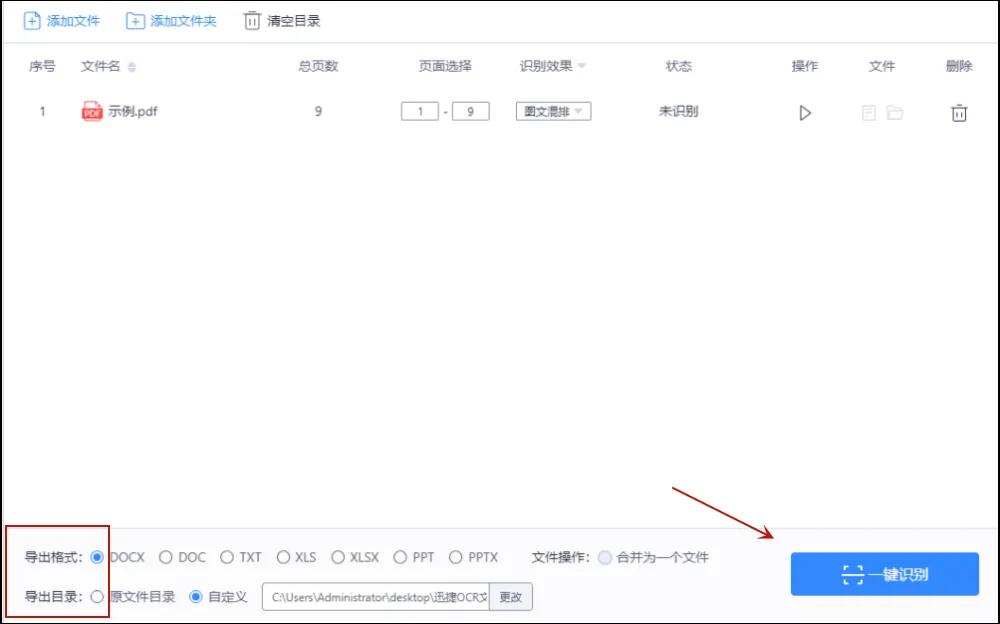Open the 识别效果 filter dropdown
The image size is (1000, 624).
[x=580, y=66]
